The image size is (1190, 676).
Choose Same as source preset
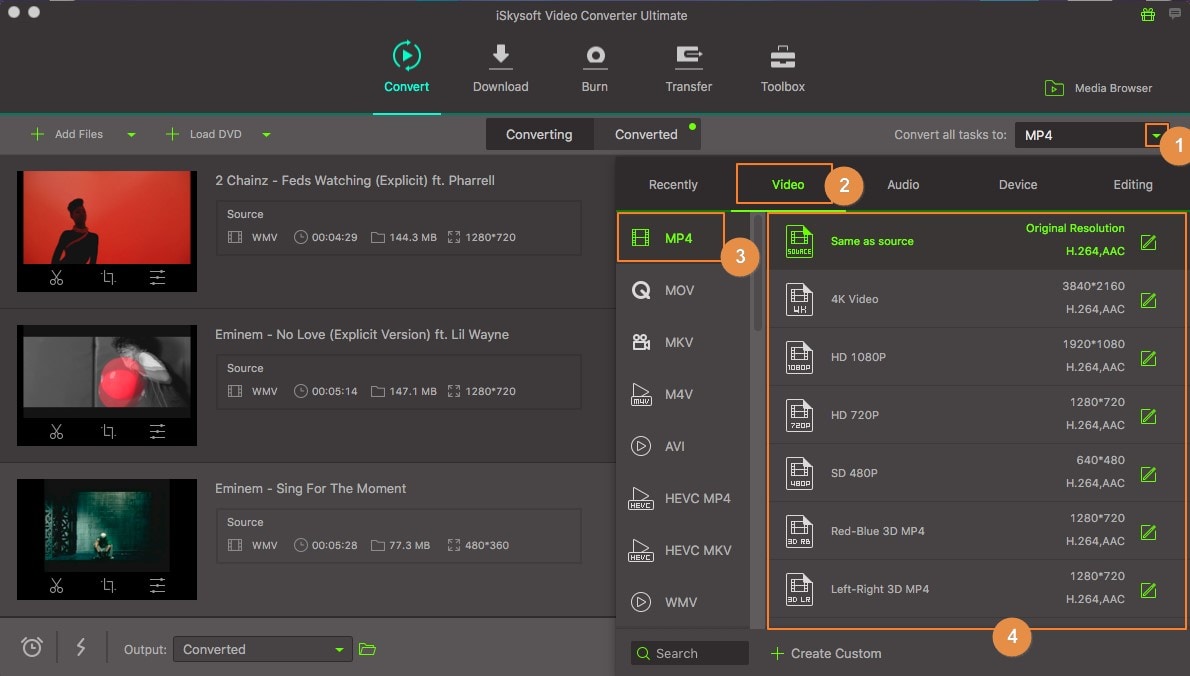tap(976, 241)
